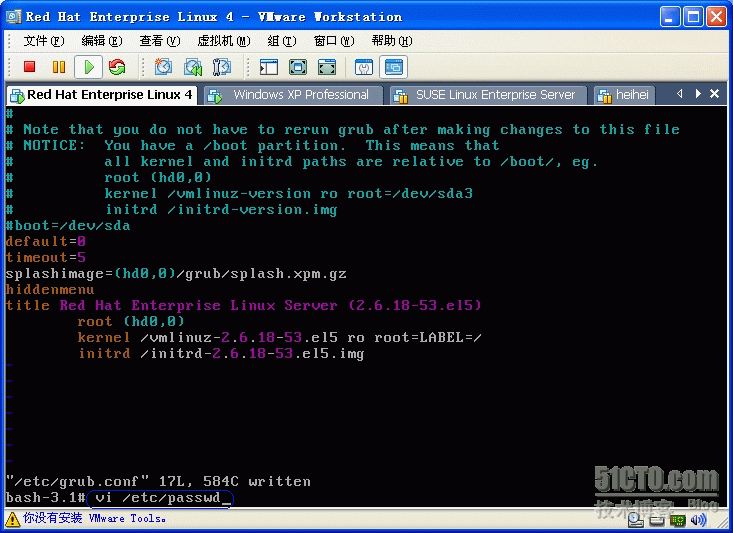Screen dimensions: 733x533
Task: Select the Red Hat Enterprise Linux 4 tab
Action: pos(101,95)
